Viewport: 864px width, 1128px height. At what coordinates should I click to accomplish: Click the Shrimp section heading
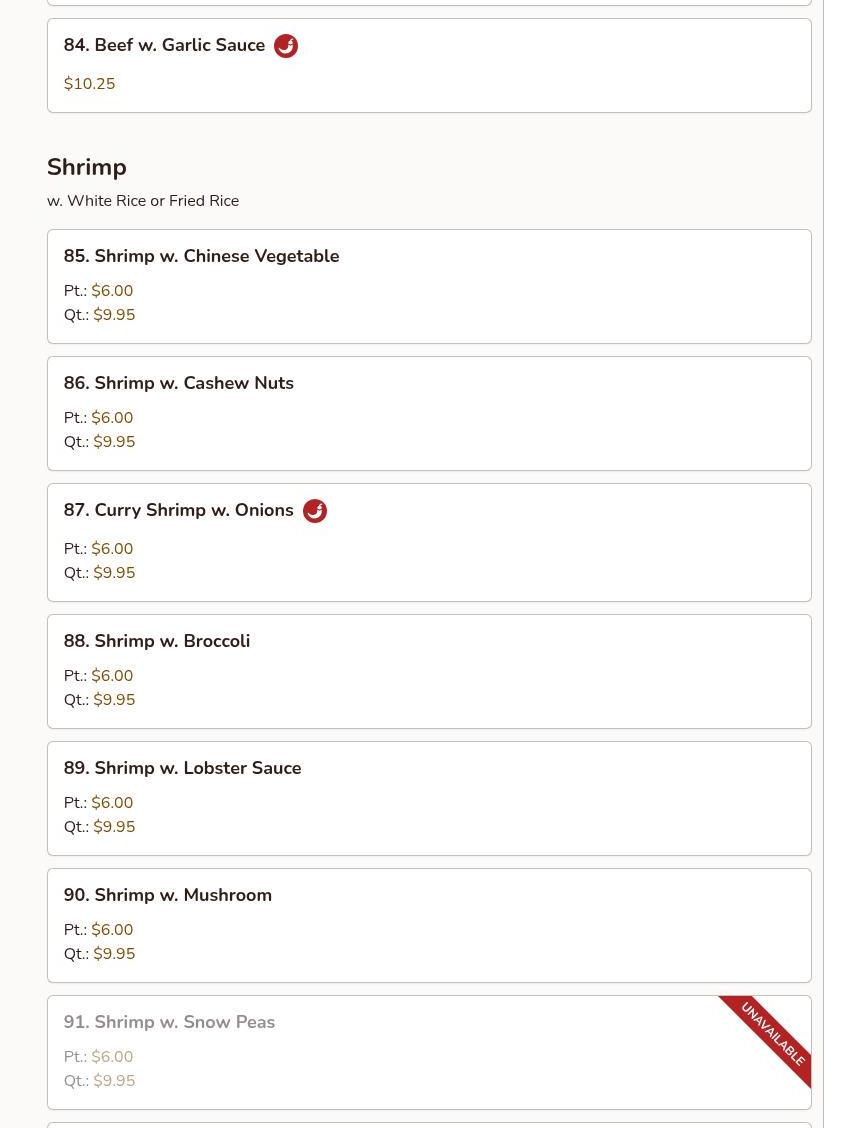(87, 168)
